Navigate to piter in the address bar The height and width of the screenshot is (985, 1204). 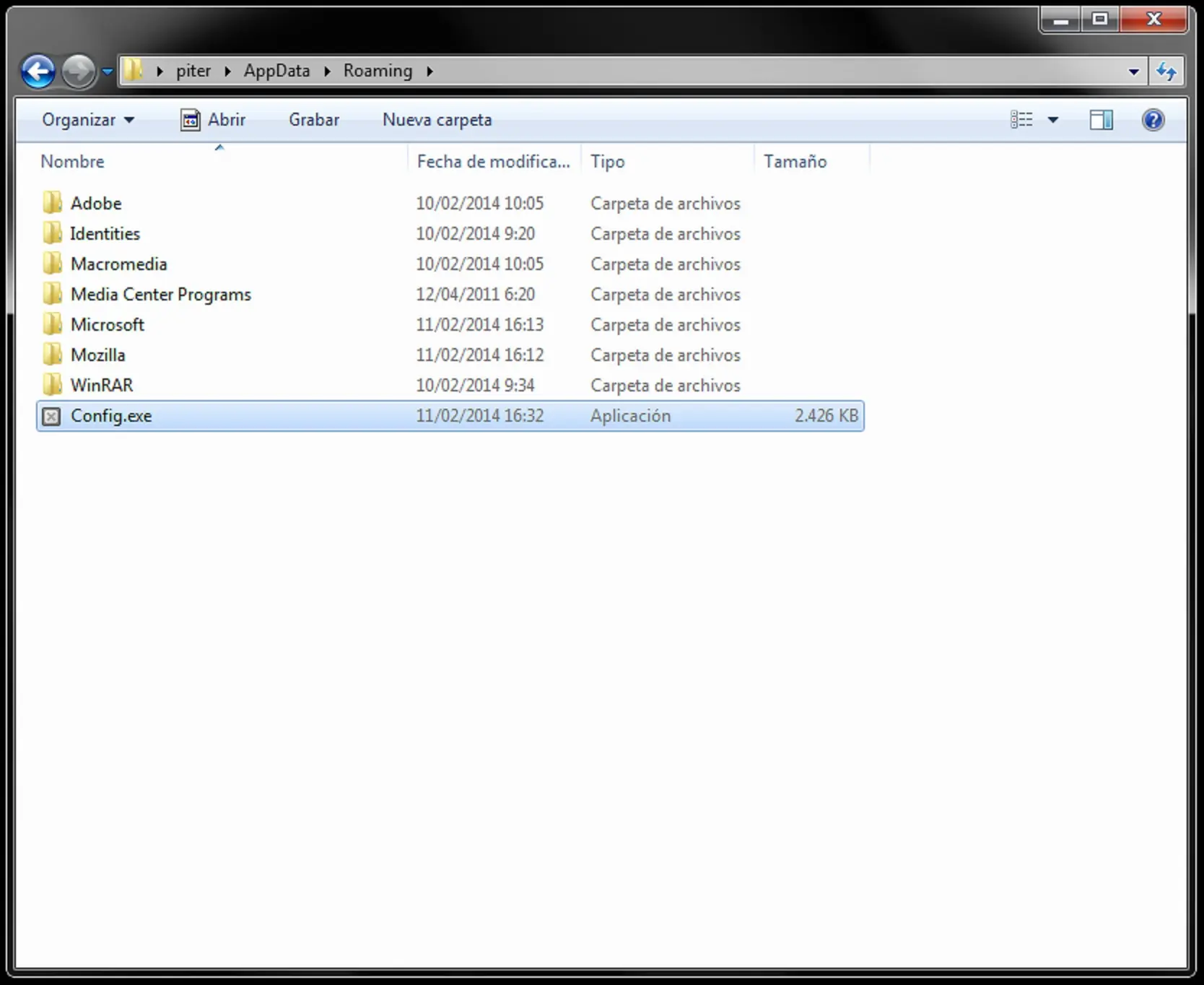(193, 71)
